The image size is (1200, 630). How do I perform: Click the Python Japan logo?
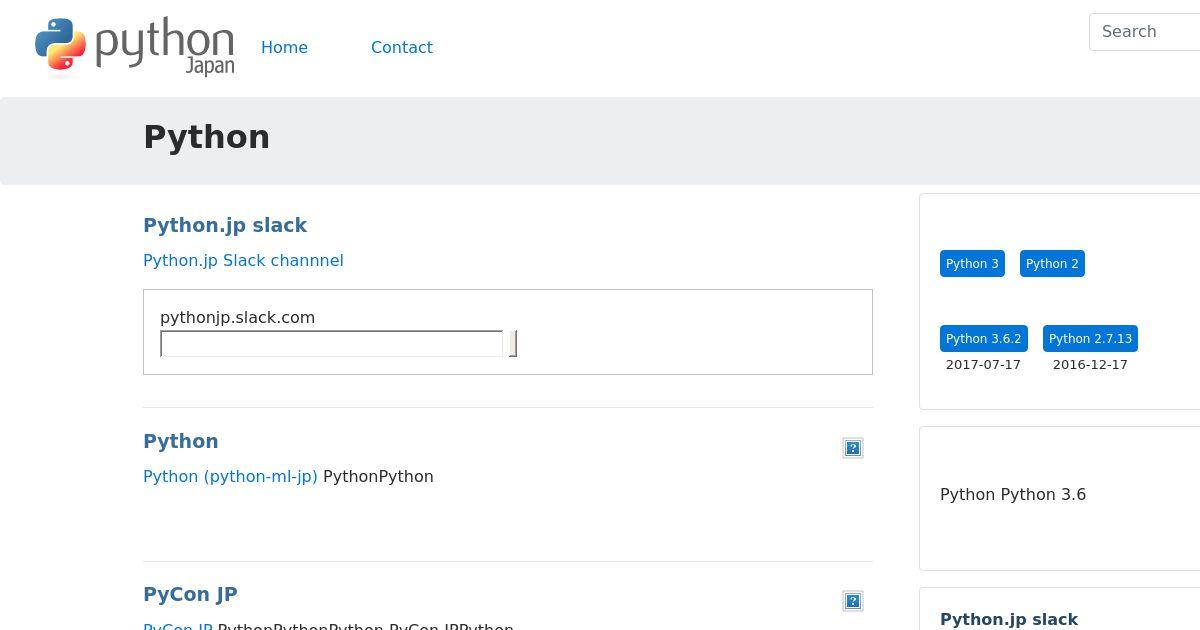coord(134,47)
